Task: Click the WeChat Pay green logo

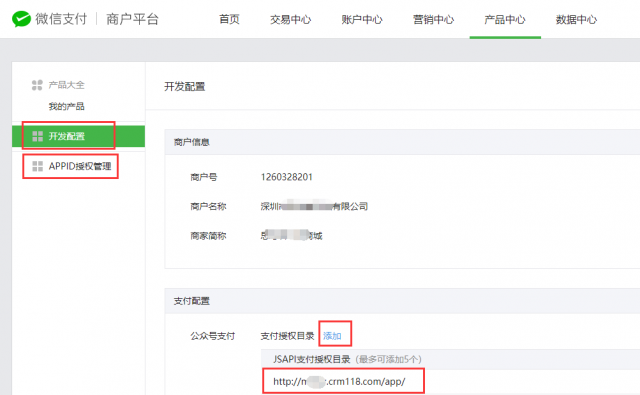Action: pos(21,19)
